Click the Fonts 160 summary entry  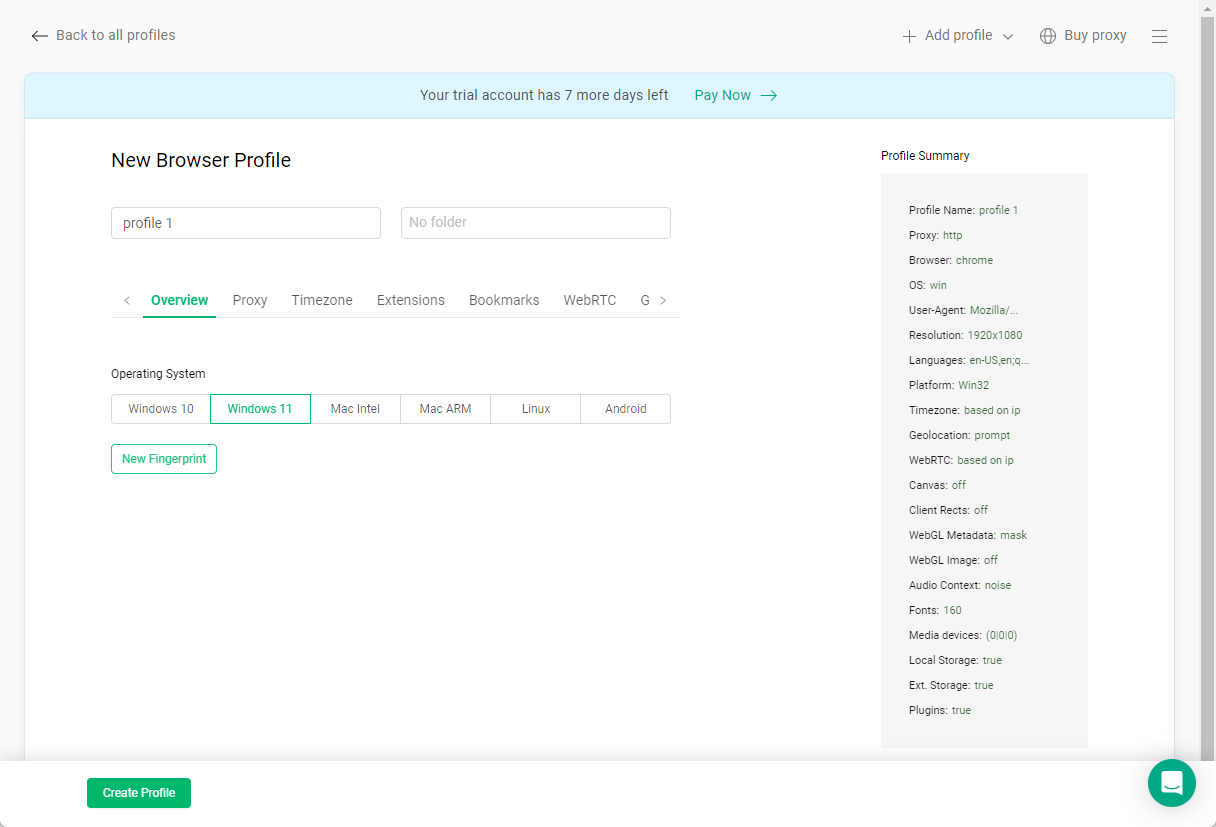pos(935,610)
